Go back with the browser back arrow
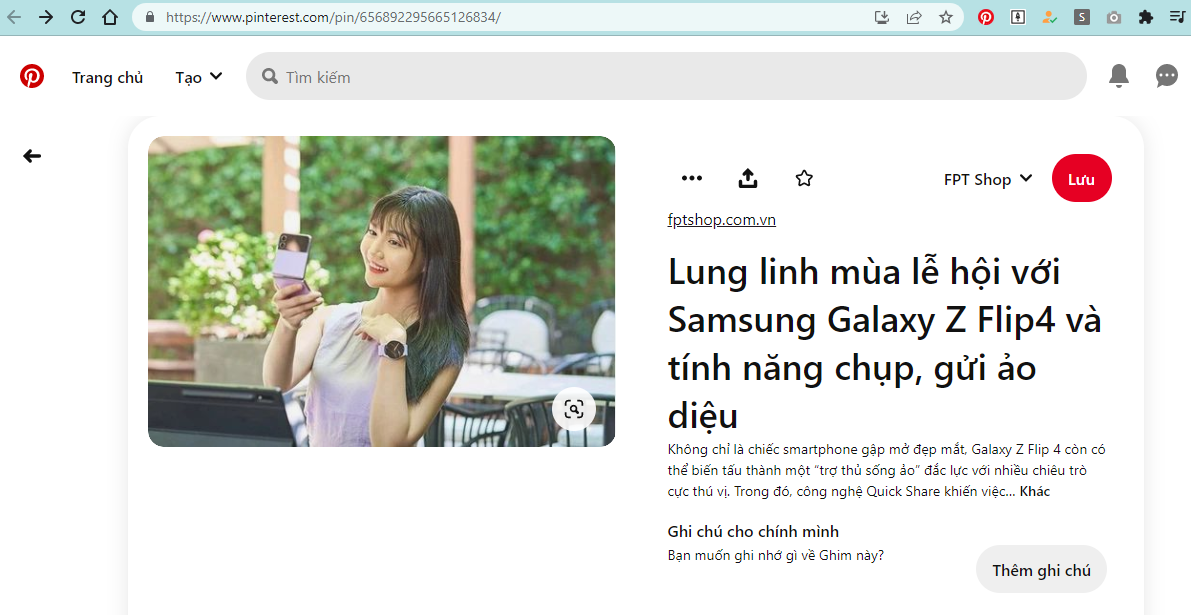 (14, 17)
